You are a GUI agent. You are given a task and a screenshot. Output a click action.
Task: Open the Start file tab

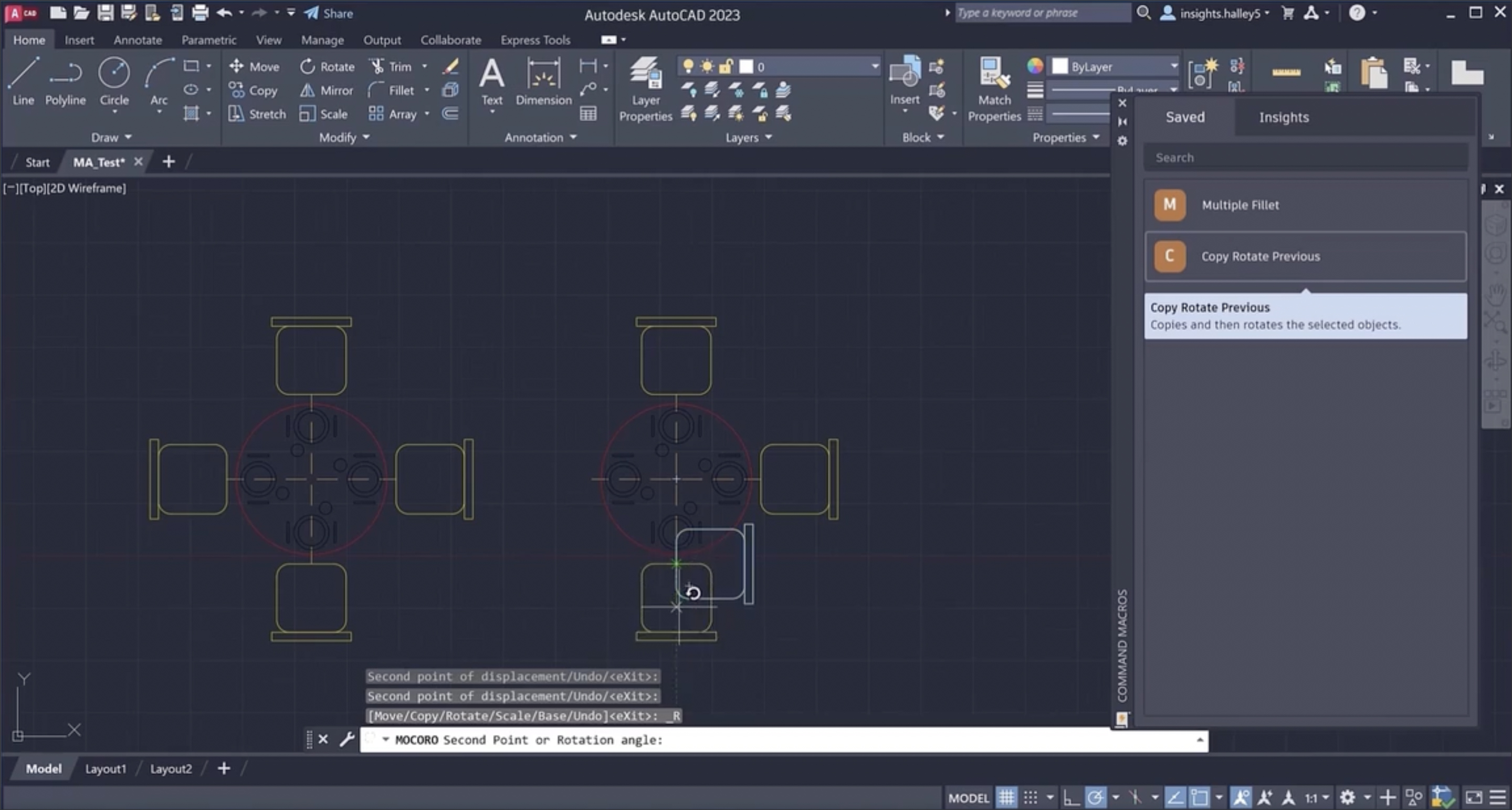pyautogui.click(x=38, y=162)
